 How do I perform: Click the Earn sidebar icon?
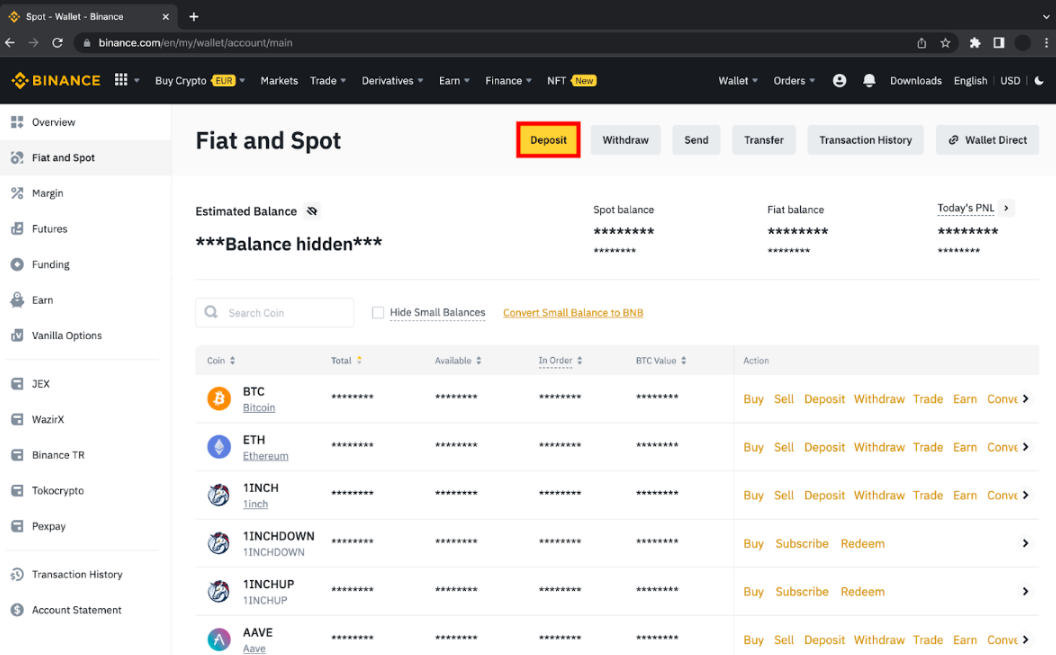[18, 300]
